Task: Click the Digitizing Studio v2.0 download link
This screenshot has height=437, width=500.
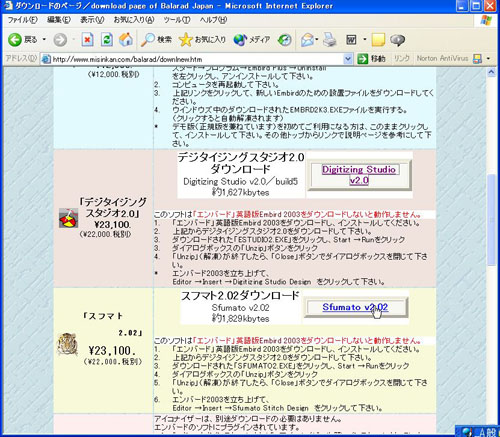Action: coord(359,175)
